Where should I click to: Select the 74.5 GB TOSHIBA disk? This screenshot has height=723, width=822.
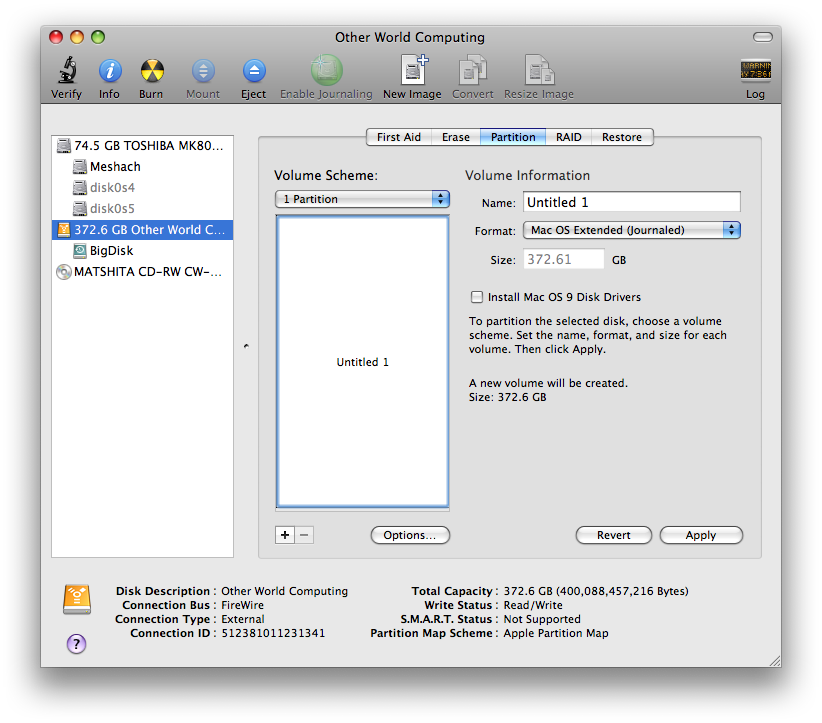click(x=142, y=146)
